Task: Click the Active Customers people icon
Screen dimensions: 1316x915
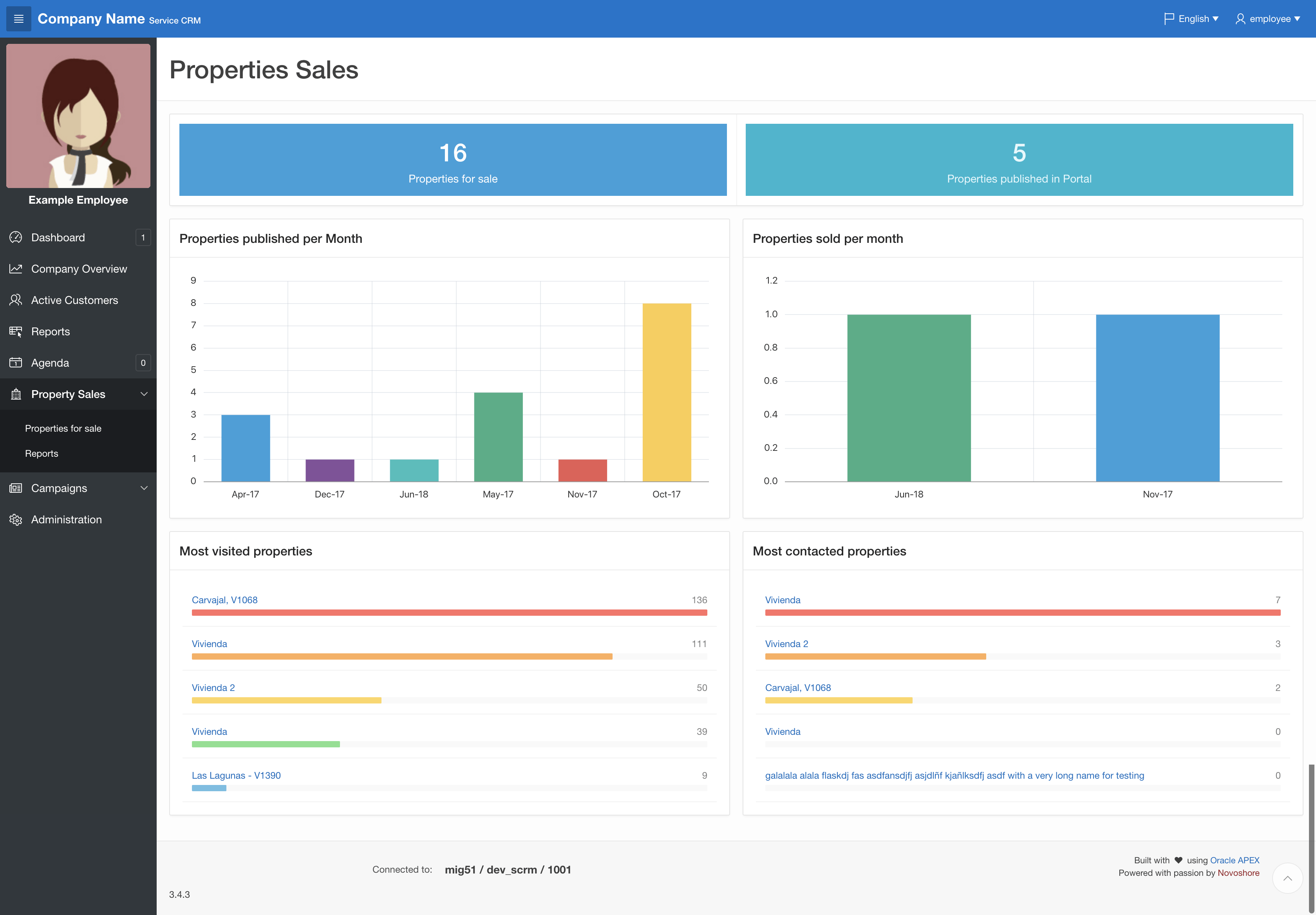Action: point(16,300)
